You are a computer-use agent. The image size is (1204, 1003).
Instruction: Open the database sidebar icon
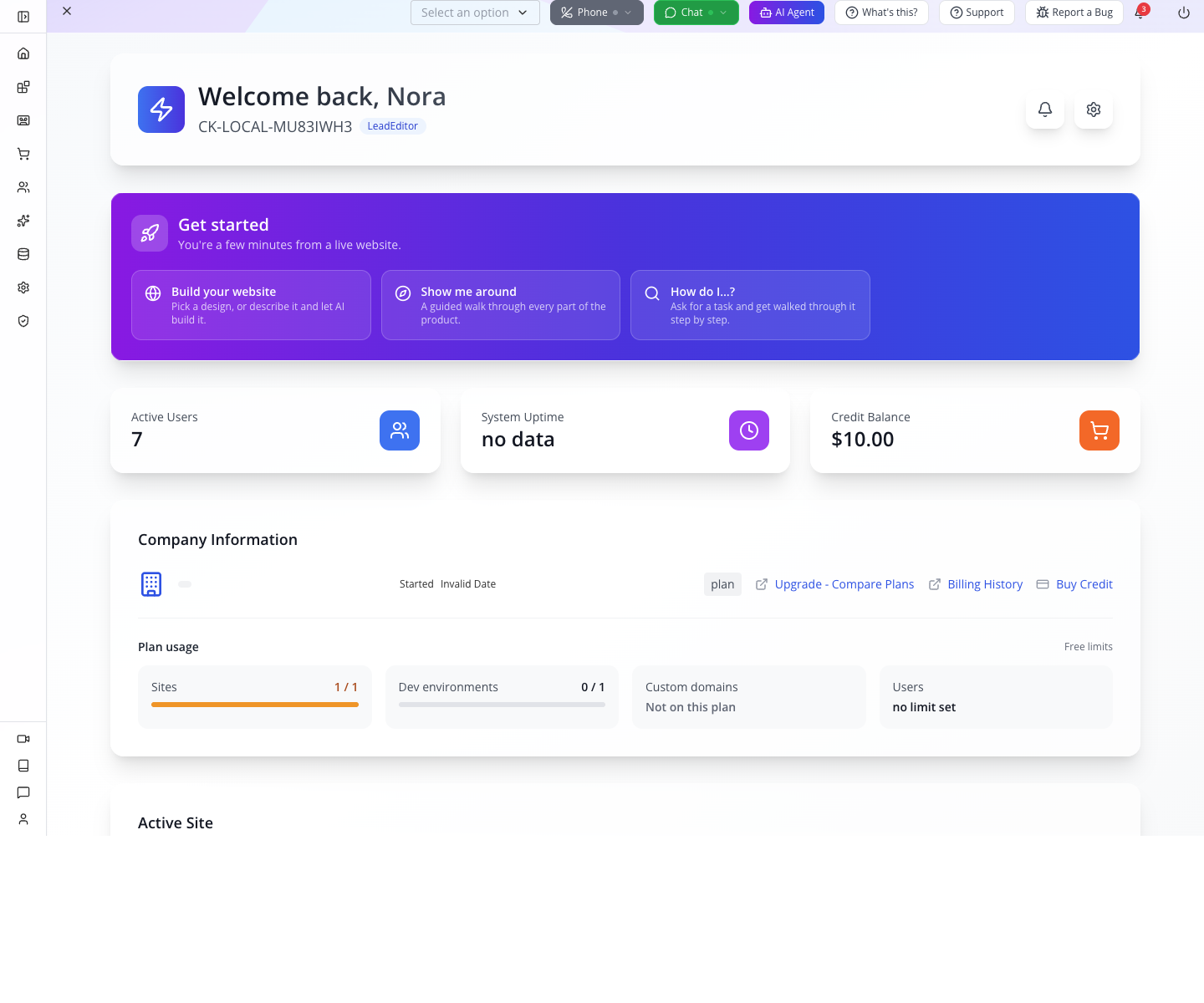[x=23, y=254]
